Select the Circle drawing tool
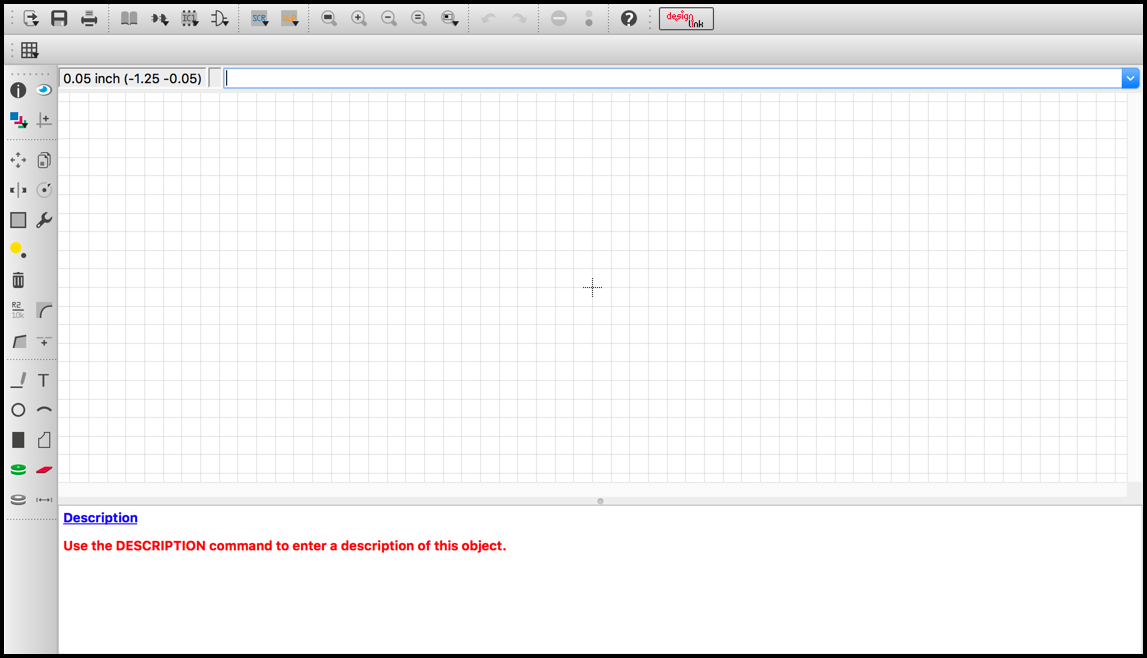Screen dimensions: 1147x658 click(18, 410)
